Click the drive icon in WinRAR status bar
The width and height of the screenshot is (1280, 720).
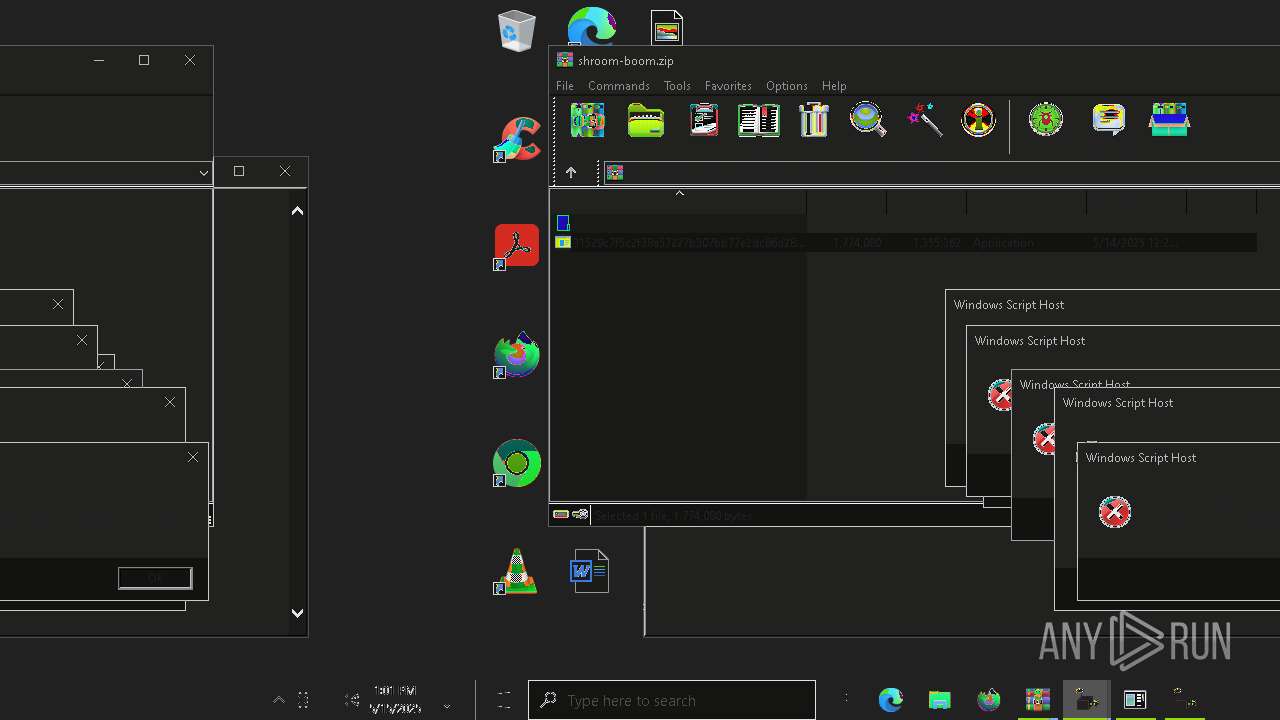click(x=561, y=514)
